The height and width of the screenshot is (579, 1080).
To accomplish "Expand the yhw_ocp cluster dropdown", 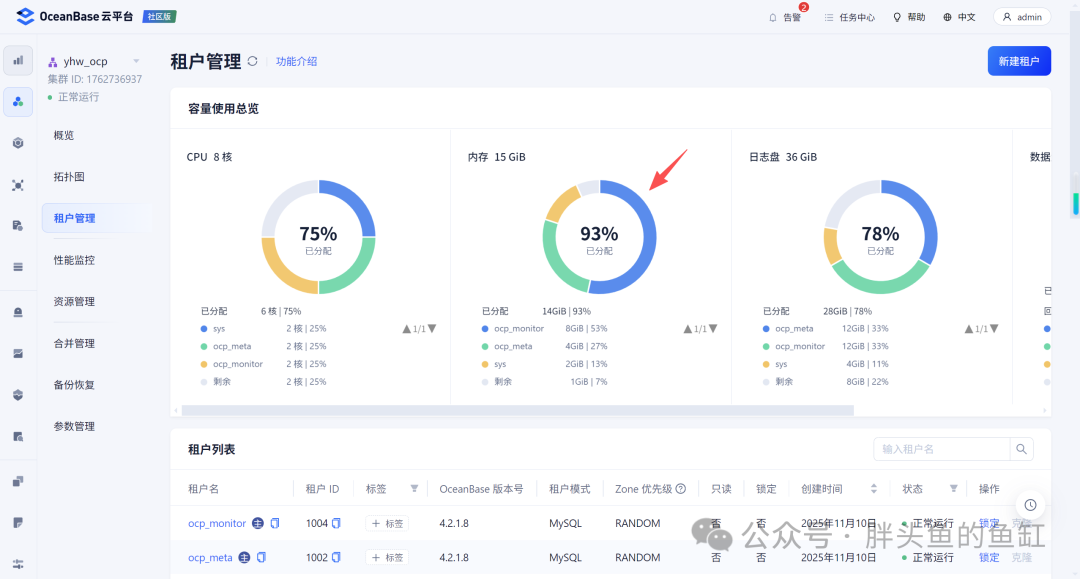I will click(136, 61).
